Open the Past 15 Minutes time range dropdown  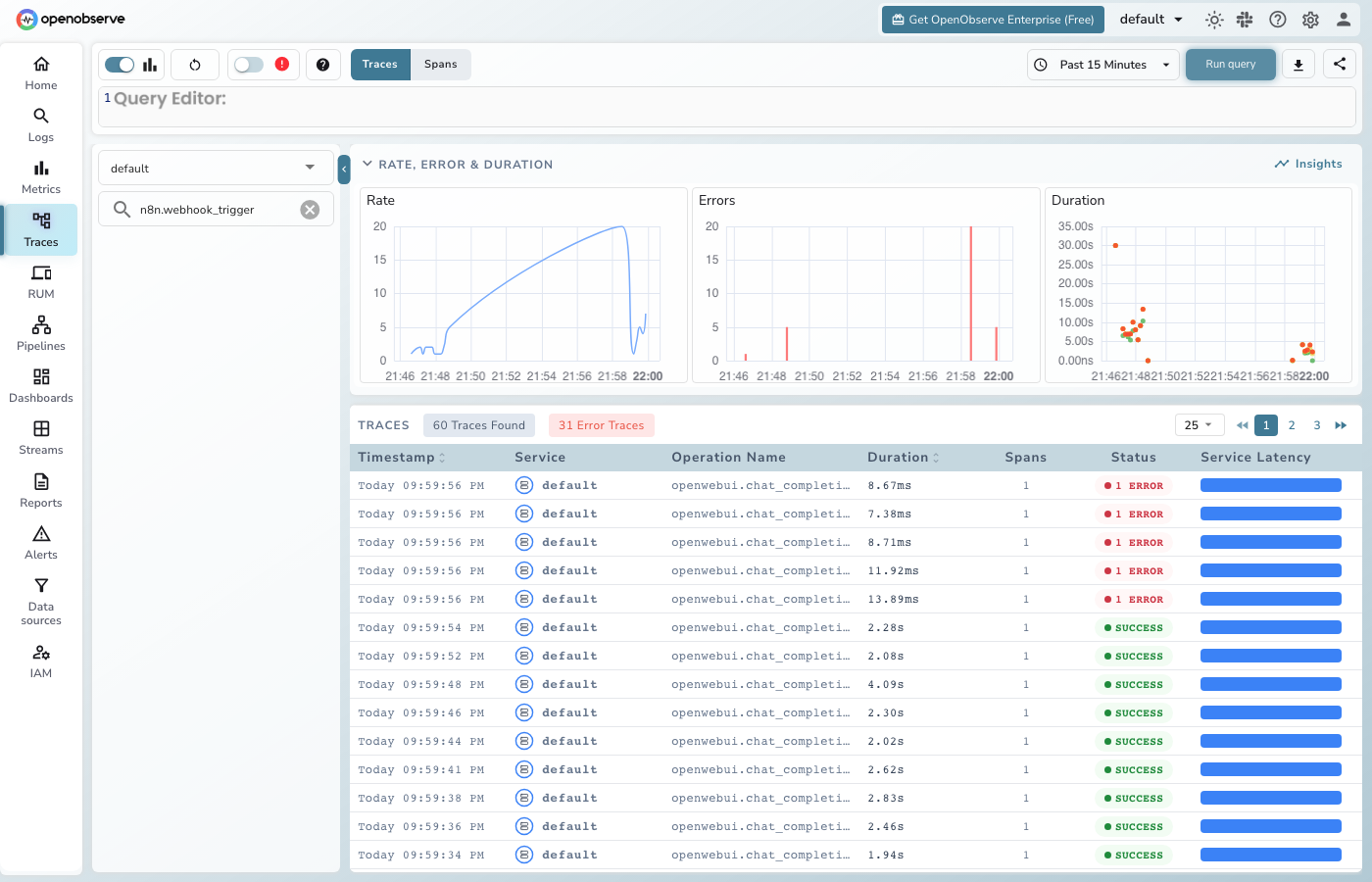[1102, 64]
